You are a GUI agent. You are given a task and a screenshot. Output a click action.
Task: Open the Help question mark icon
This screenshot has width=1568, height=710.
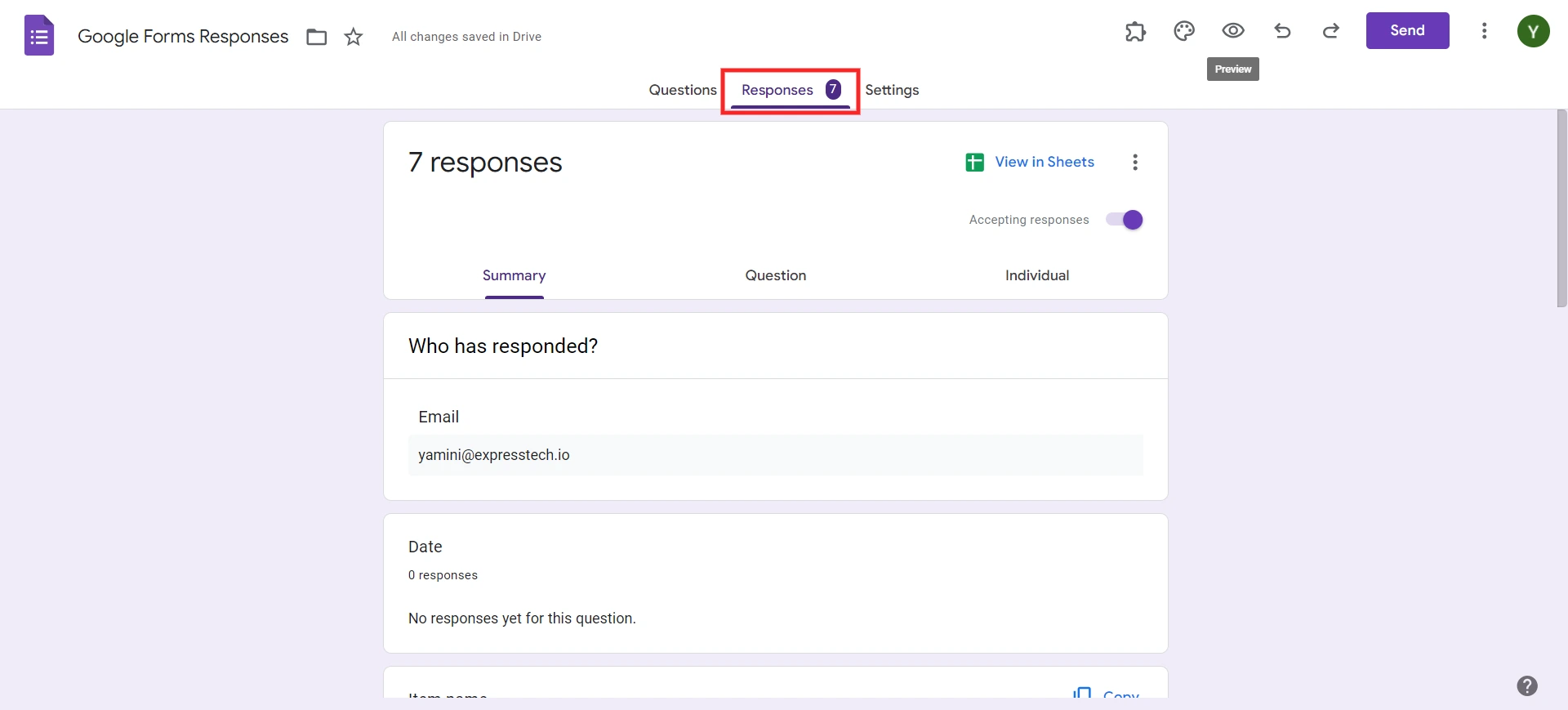click(1527, 685)
